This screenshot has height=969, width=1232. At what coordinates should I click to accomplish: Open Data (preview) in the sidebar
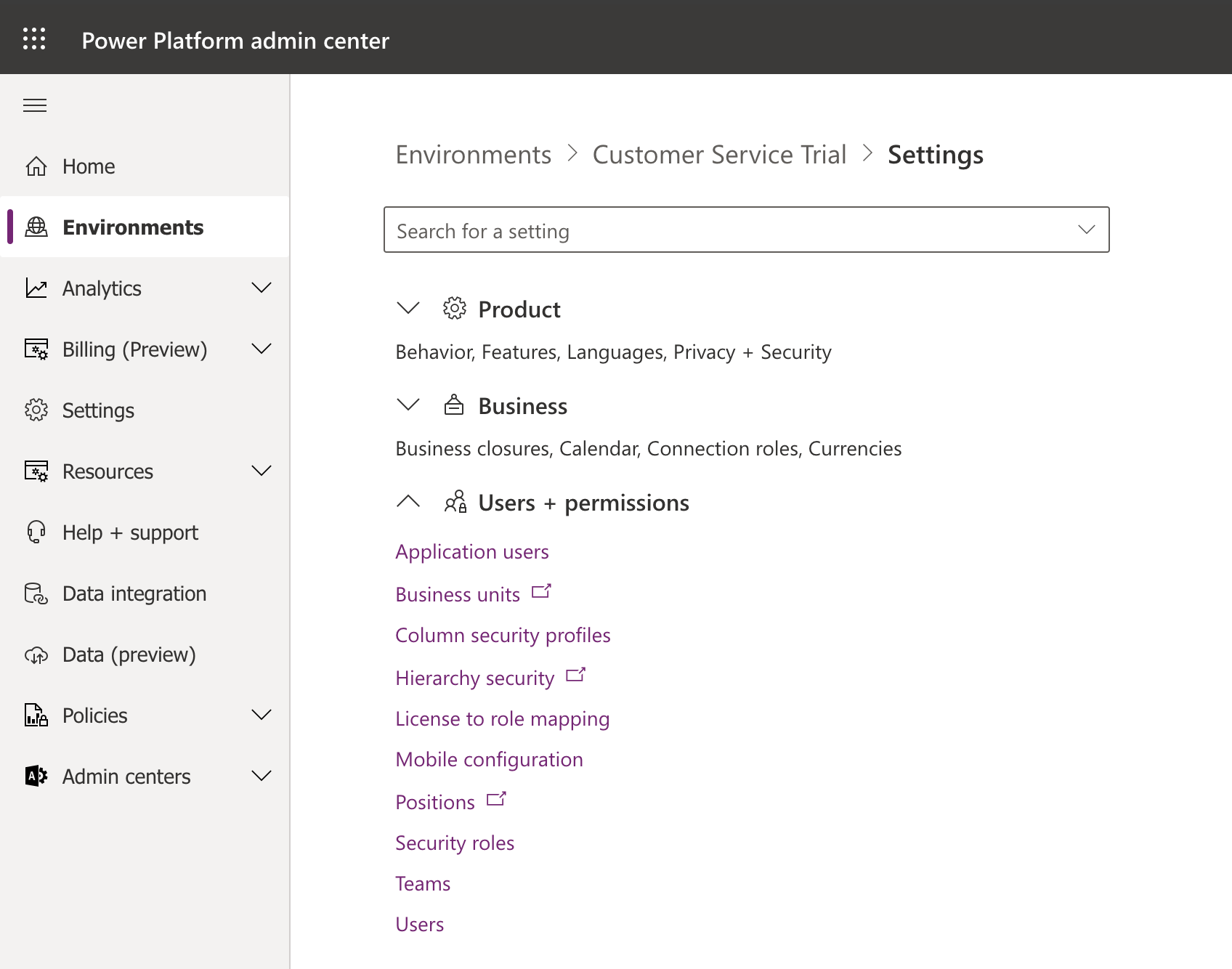coord(145,654)
